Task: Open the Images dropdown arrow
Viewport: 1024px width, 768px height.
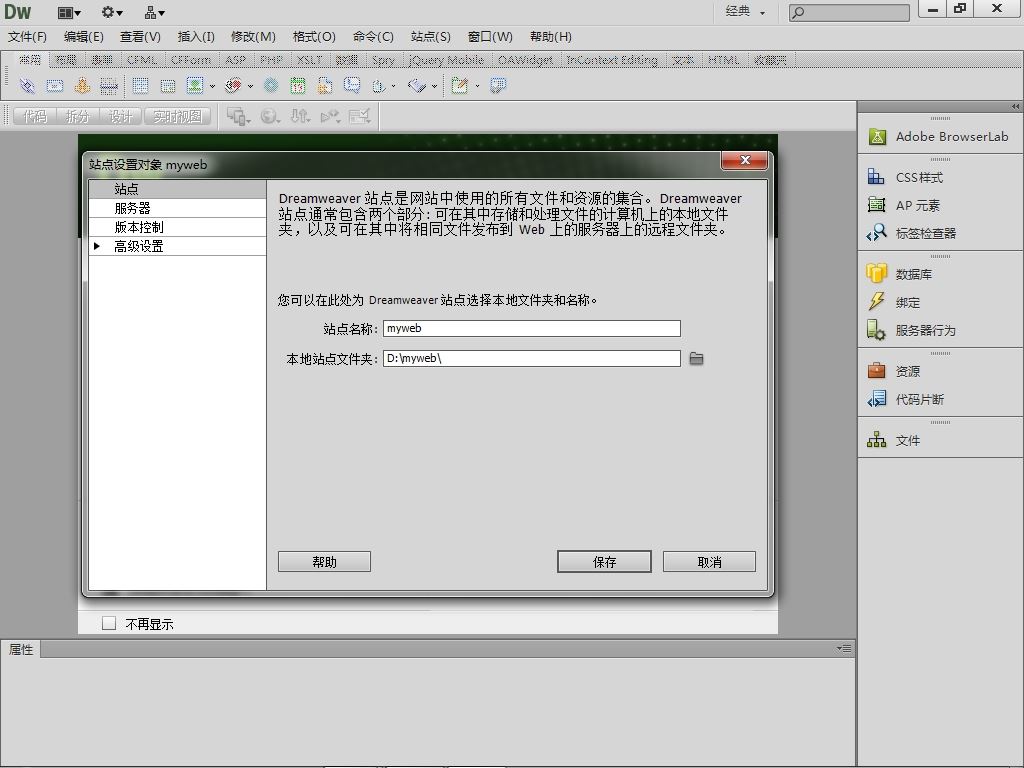Action: [212, 86]
